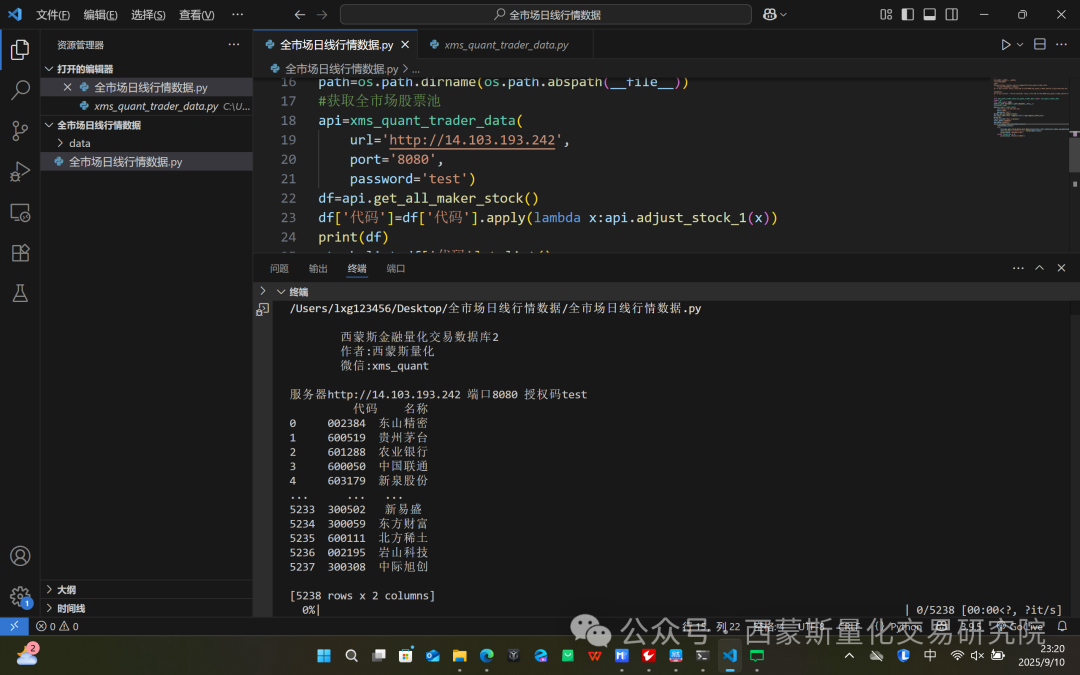
Task: Open Microsoft Edge from taskbar
Action: point(486,655)
